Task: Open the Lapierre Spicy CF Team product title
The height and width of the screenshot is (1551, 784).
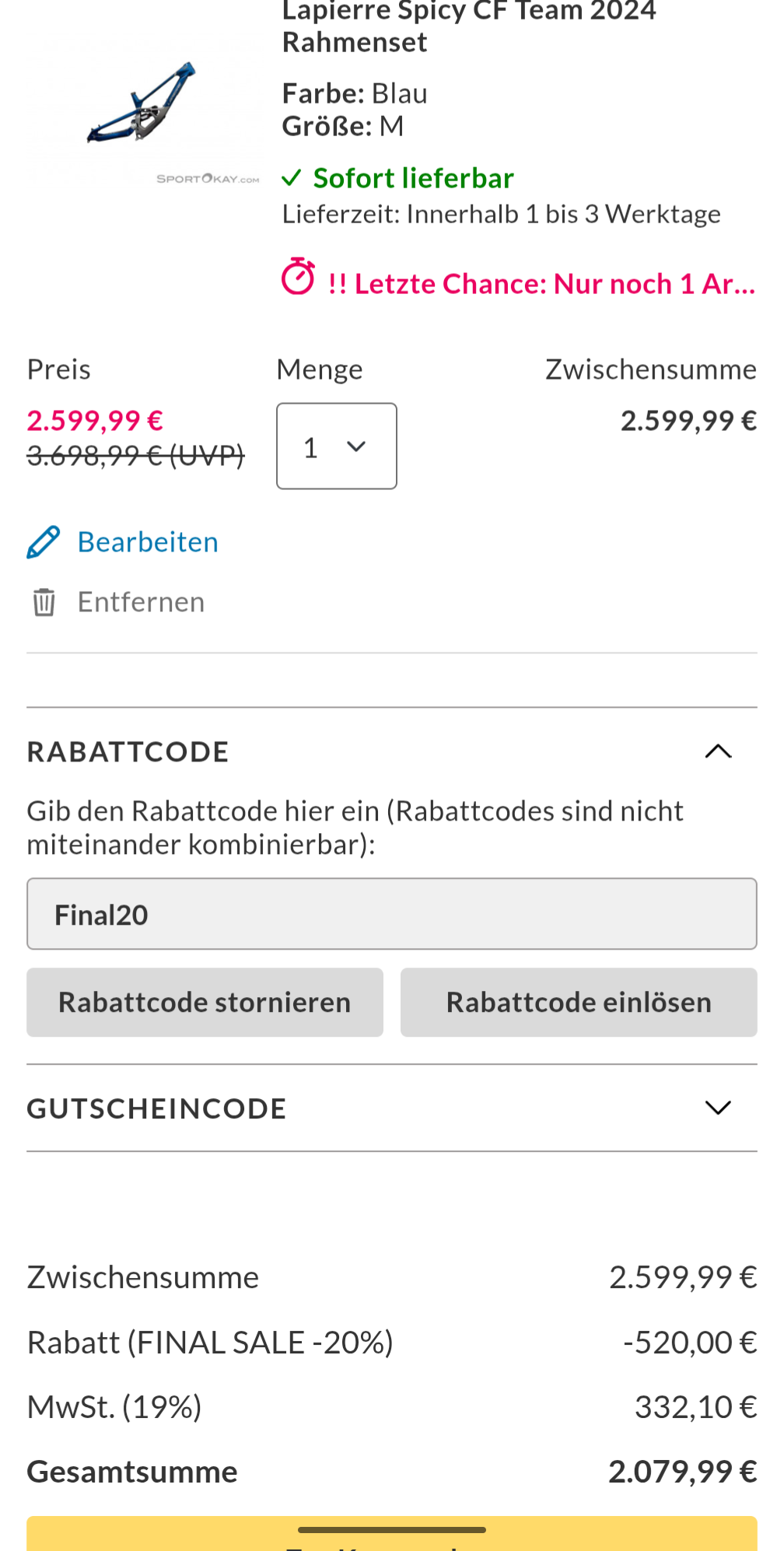Action: coord(468,26)
